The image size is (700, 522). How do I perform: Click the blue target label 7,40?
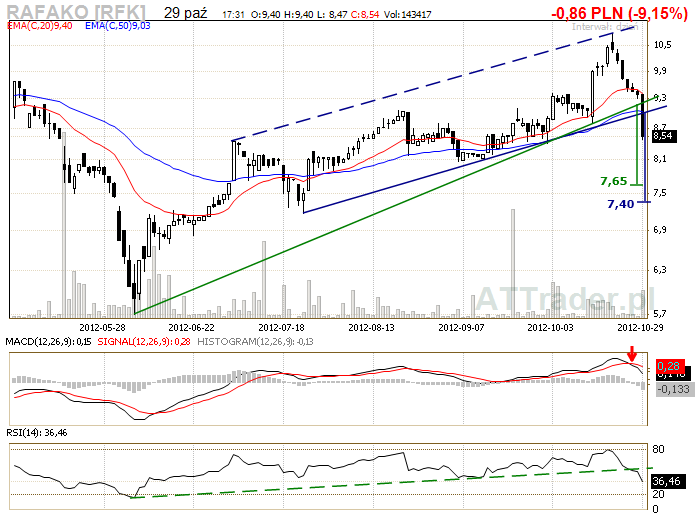(x=621, y=204)
